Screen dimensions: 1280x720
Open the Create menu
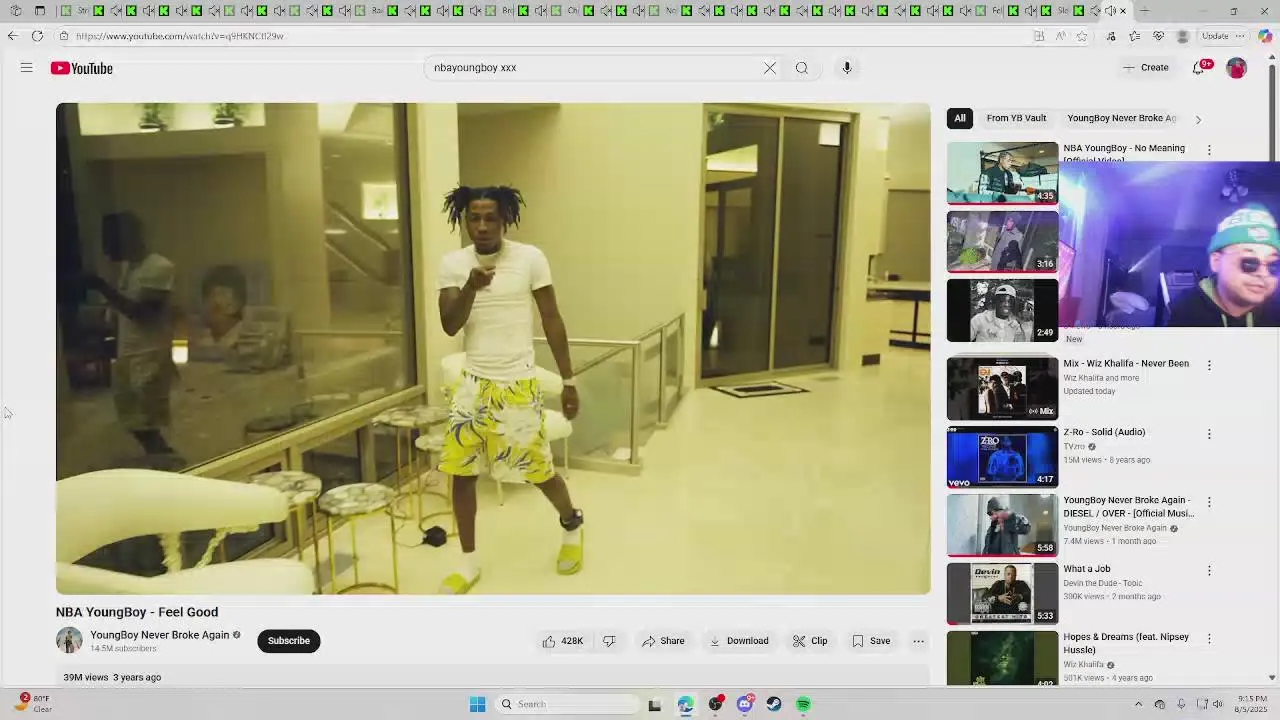tap(1146, 68)
